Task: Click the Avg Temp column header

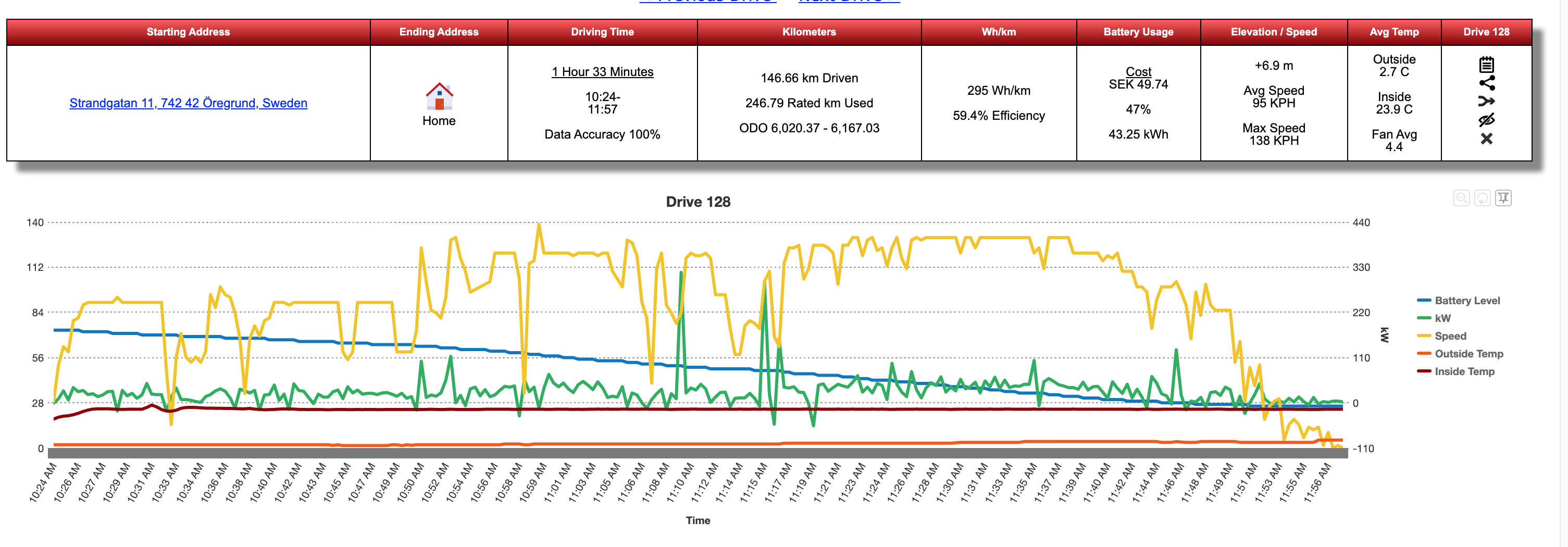Action: point(1394,32)
